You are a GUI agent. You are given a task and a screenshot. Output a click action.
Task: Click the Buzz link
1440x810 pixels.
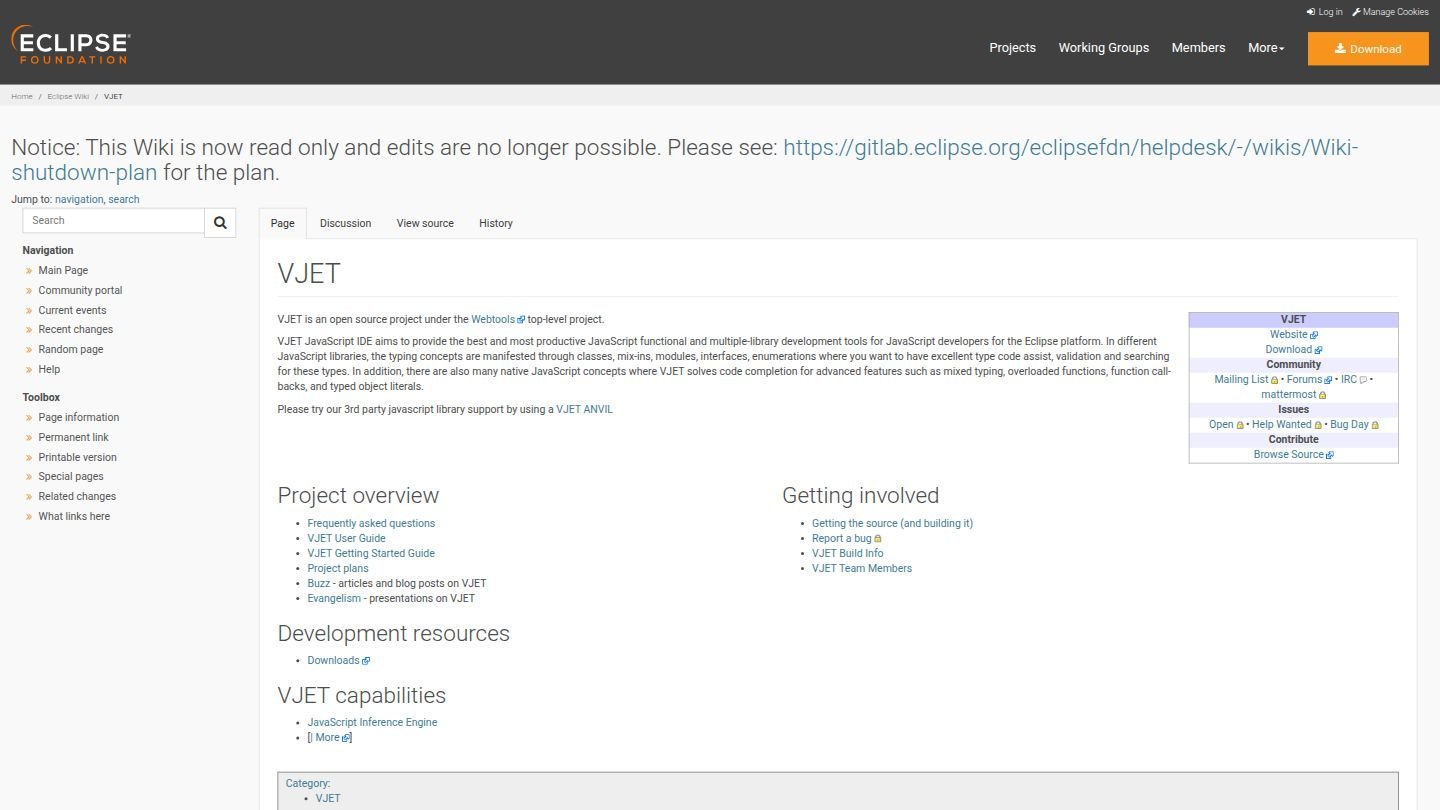pyautogui.click(x=318, y=583)
